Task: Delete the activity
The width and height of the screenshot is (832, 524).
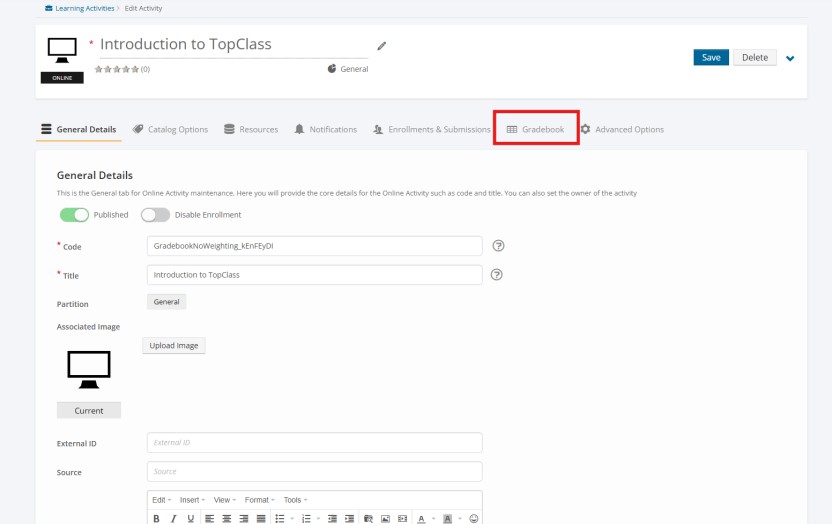Action: (755, 57)
